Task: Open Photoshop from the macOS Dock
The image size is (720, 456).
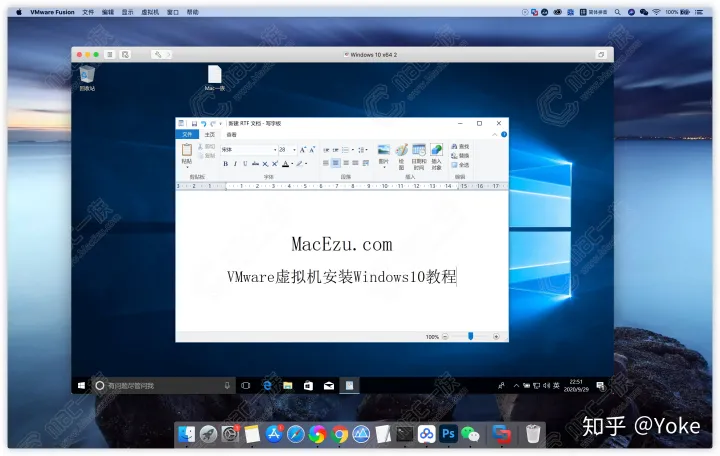Action: click(448, 433)
